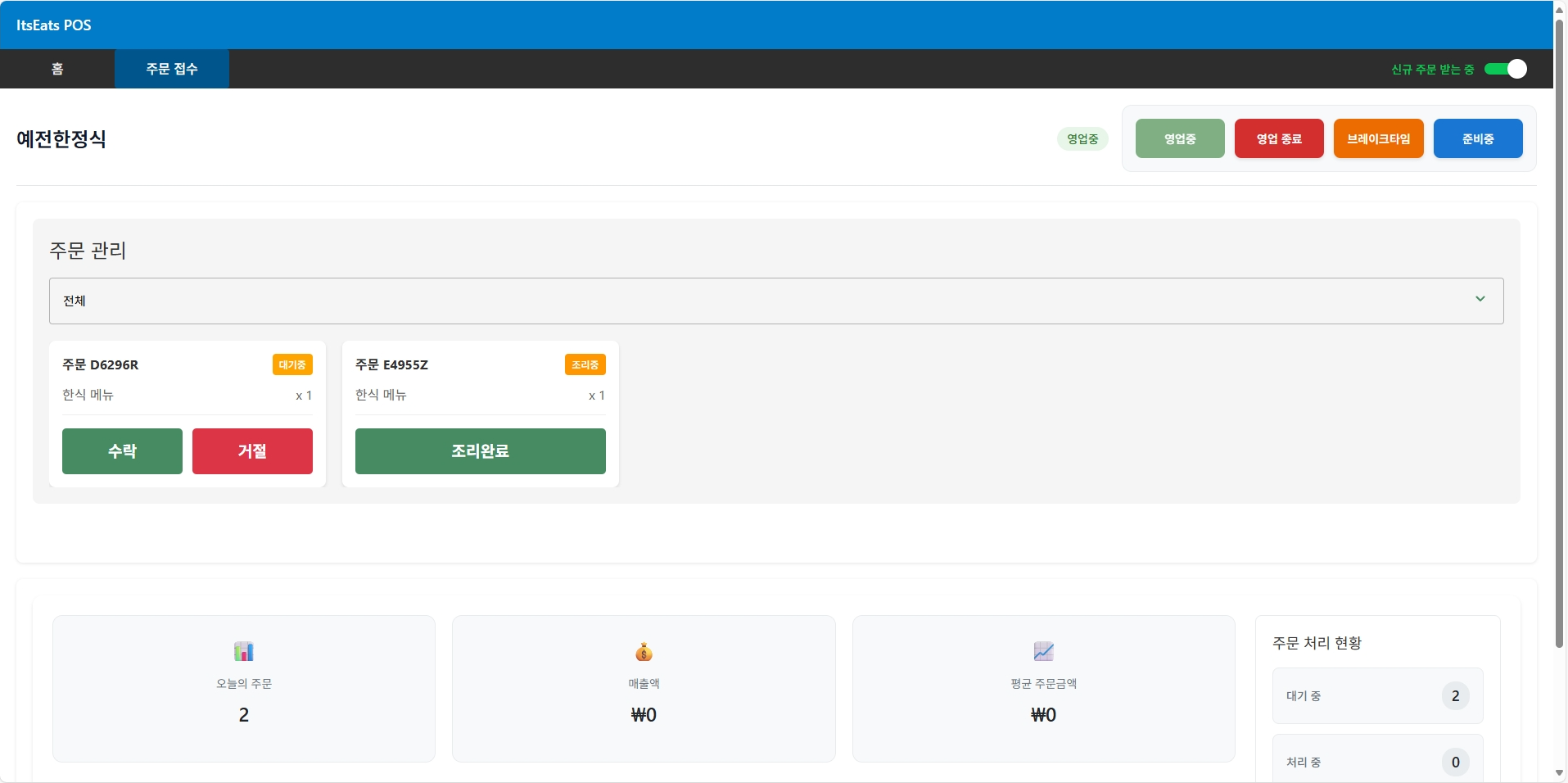
Task: Click the 주문 처리 현황 heading
Action: (x=1317, y=643)
